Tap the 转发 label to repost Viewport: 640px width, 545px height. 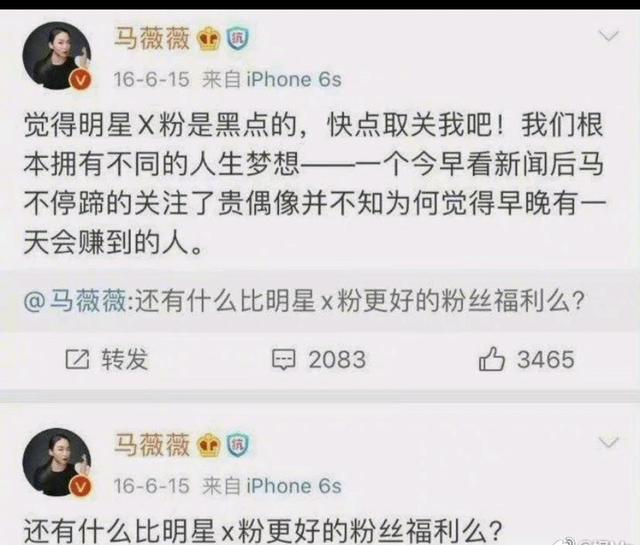[x=125, y=360]
